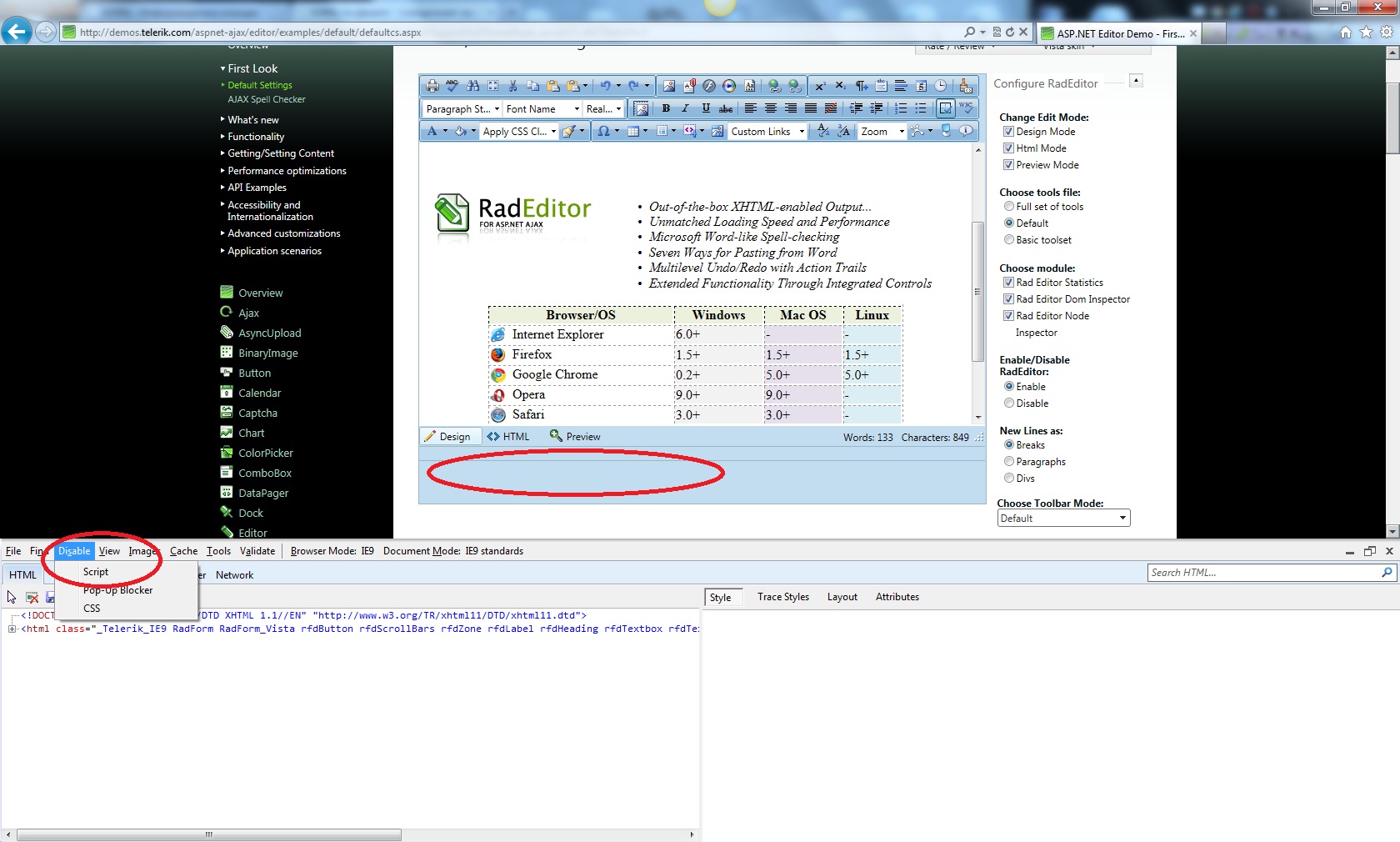Click Pop-Up Blocker menu entry
Image resolution: width=1400 pixels, height=842 pixels.
coord(118,590)
